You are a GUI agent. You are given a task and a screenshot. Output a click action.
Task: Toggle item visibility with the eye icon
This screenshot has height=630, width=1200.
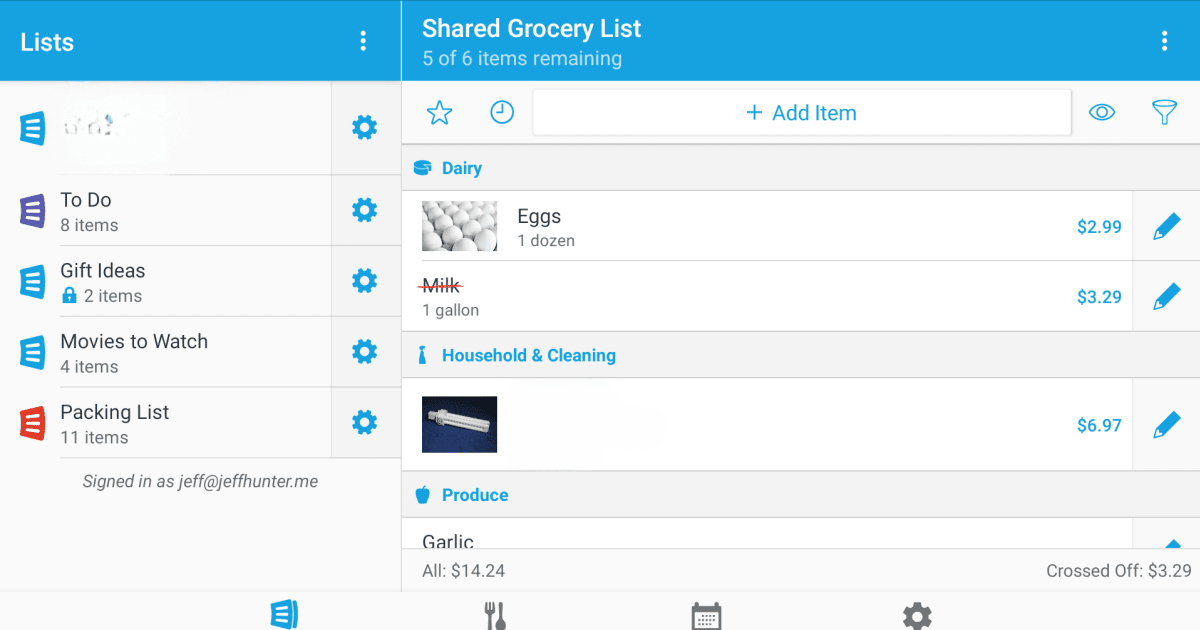click(1102, 112)
